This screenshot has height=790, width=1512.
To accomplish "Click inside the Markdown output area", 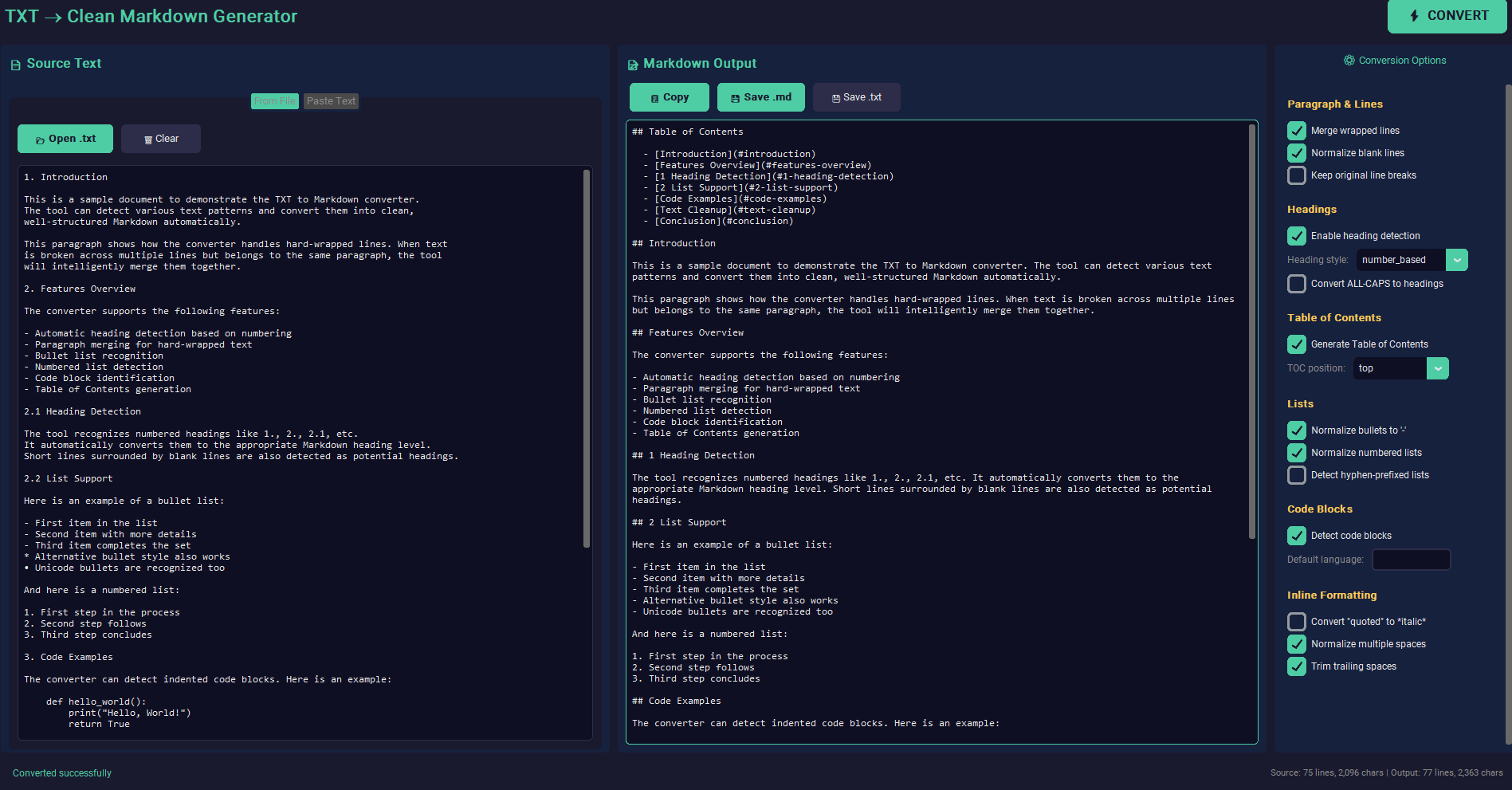I will pyautogui.click(x=942, y=432).
